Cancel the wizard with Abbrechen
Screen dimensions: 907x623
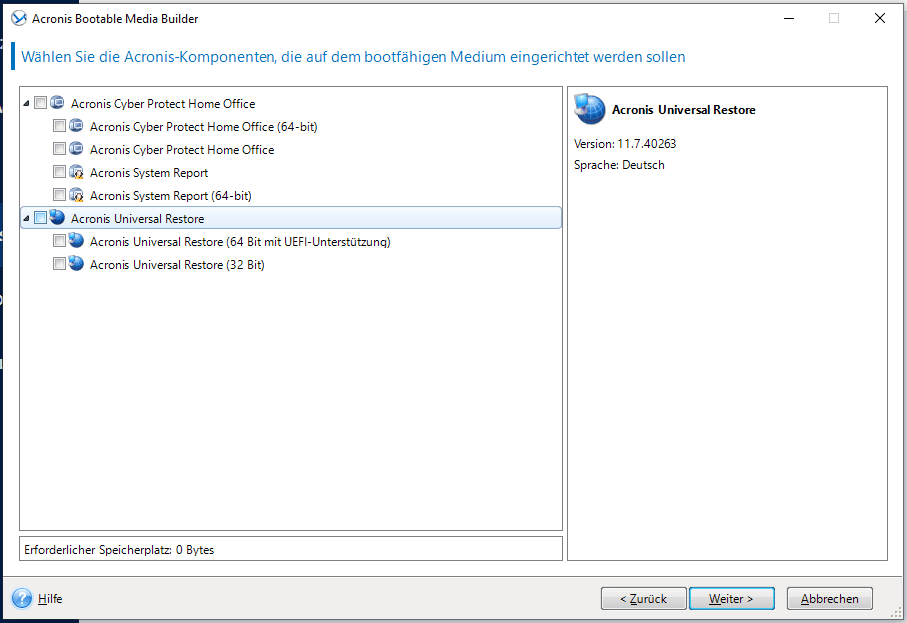(x=829, y=599)
